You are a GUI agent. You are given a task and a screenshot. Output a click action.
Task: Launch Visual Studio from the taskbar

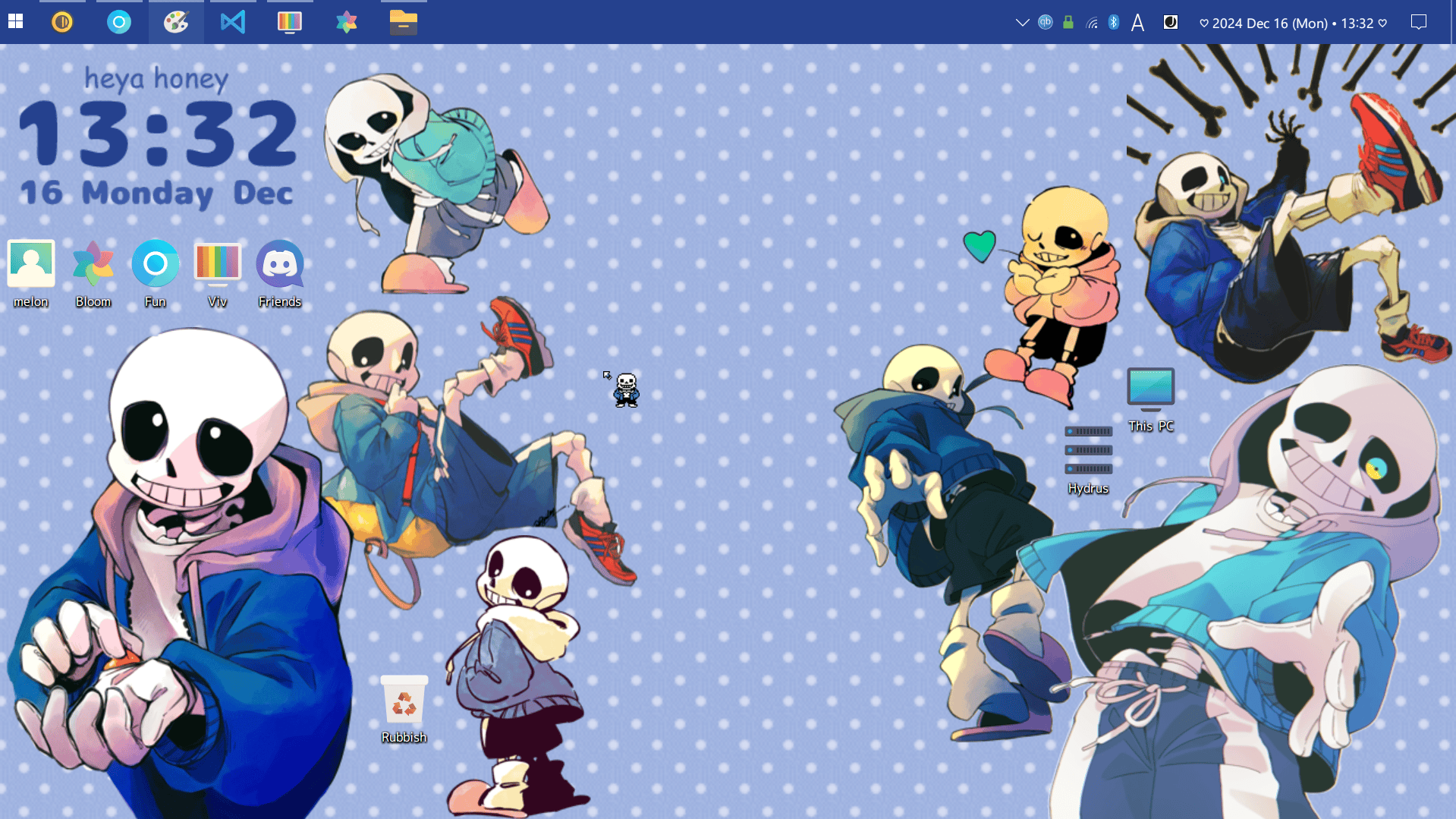(233, 22)
